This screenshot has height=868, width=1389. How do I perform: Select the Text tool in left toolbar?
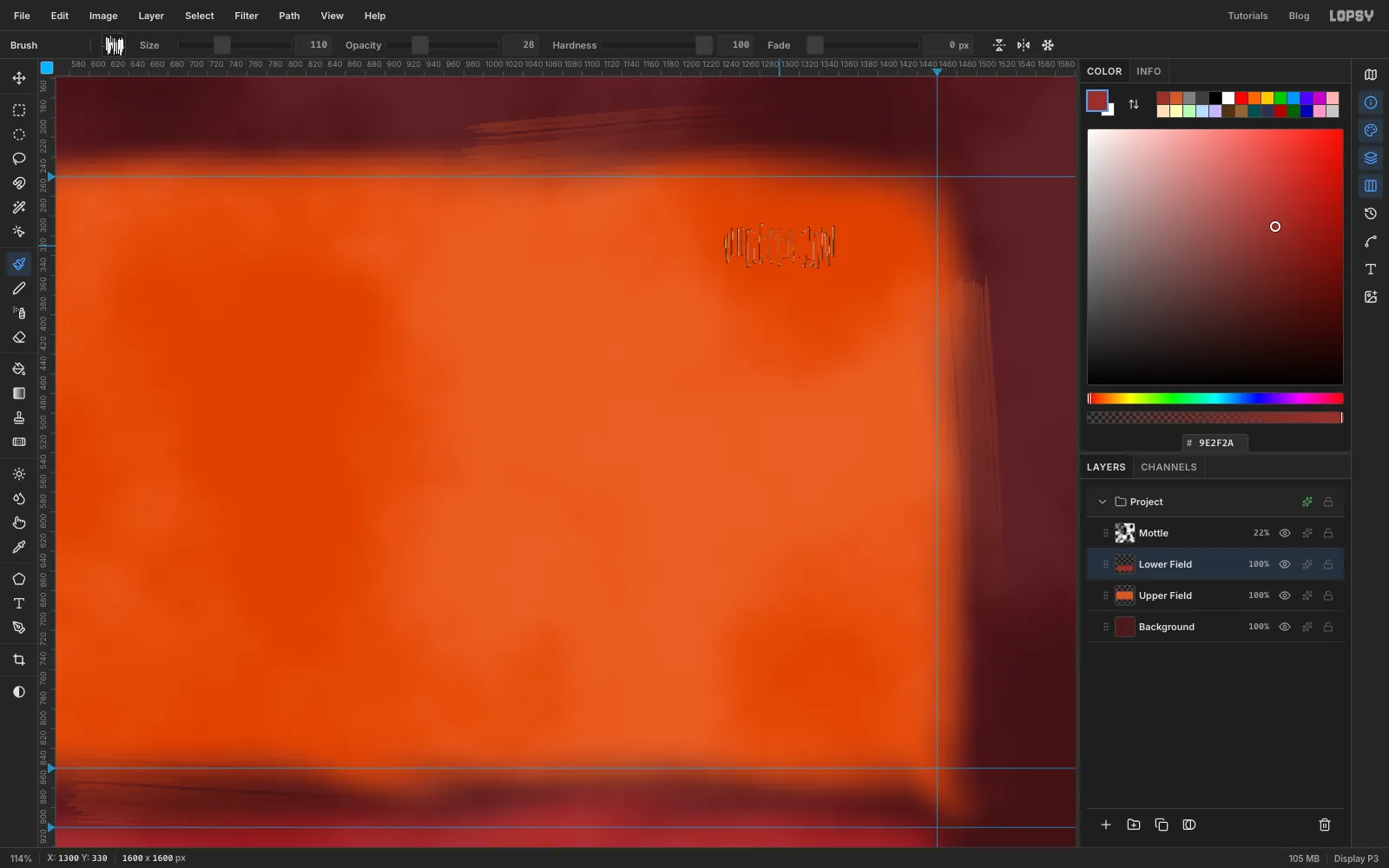18,603
